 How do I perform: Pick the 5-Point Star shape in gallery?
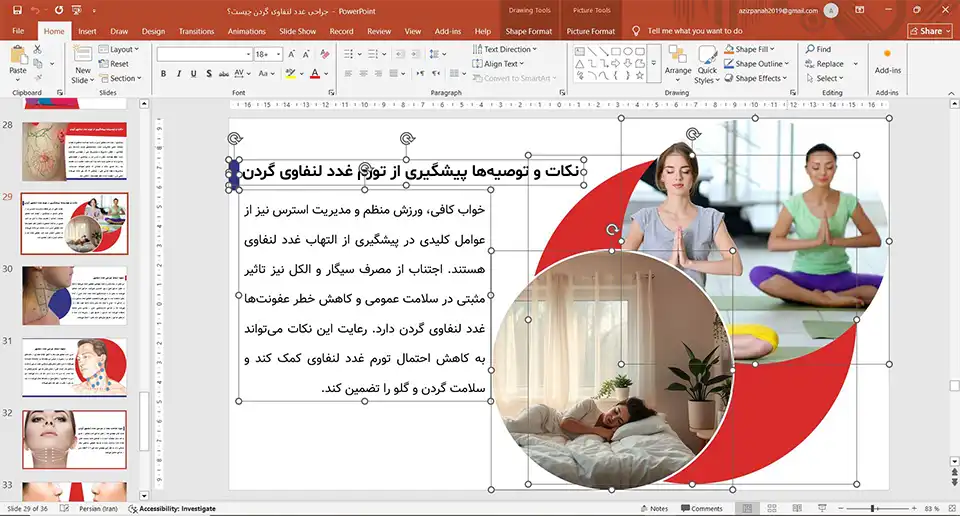click(640, 76)
